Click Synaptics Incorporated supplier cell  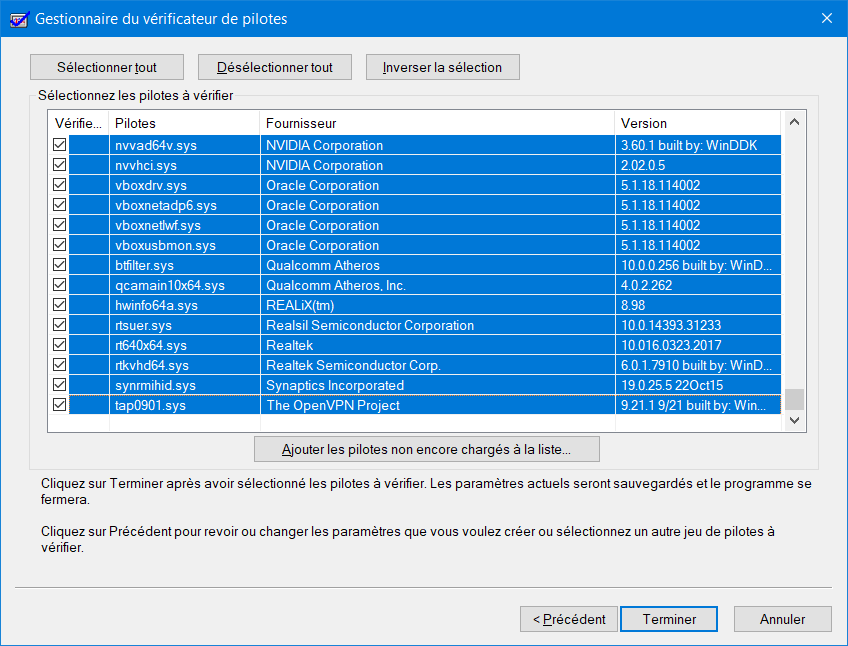pyautogui.click(x=438, y=385)
